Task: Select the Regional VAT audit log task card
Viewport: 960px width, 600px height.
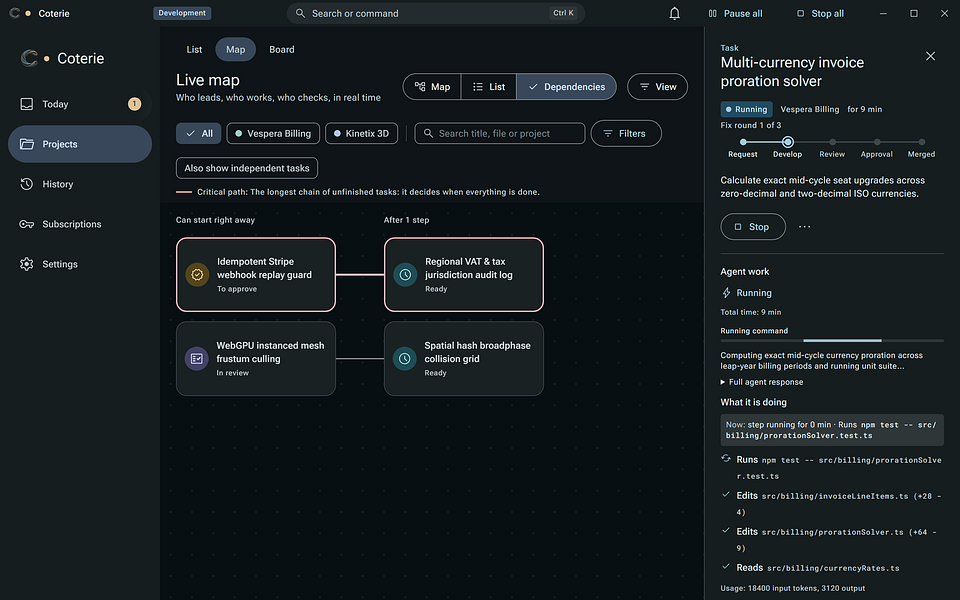Action: (463, 275)
